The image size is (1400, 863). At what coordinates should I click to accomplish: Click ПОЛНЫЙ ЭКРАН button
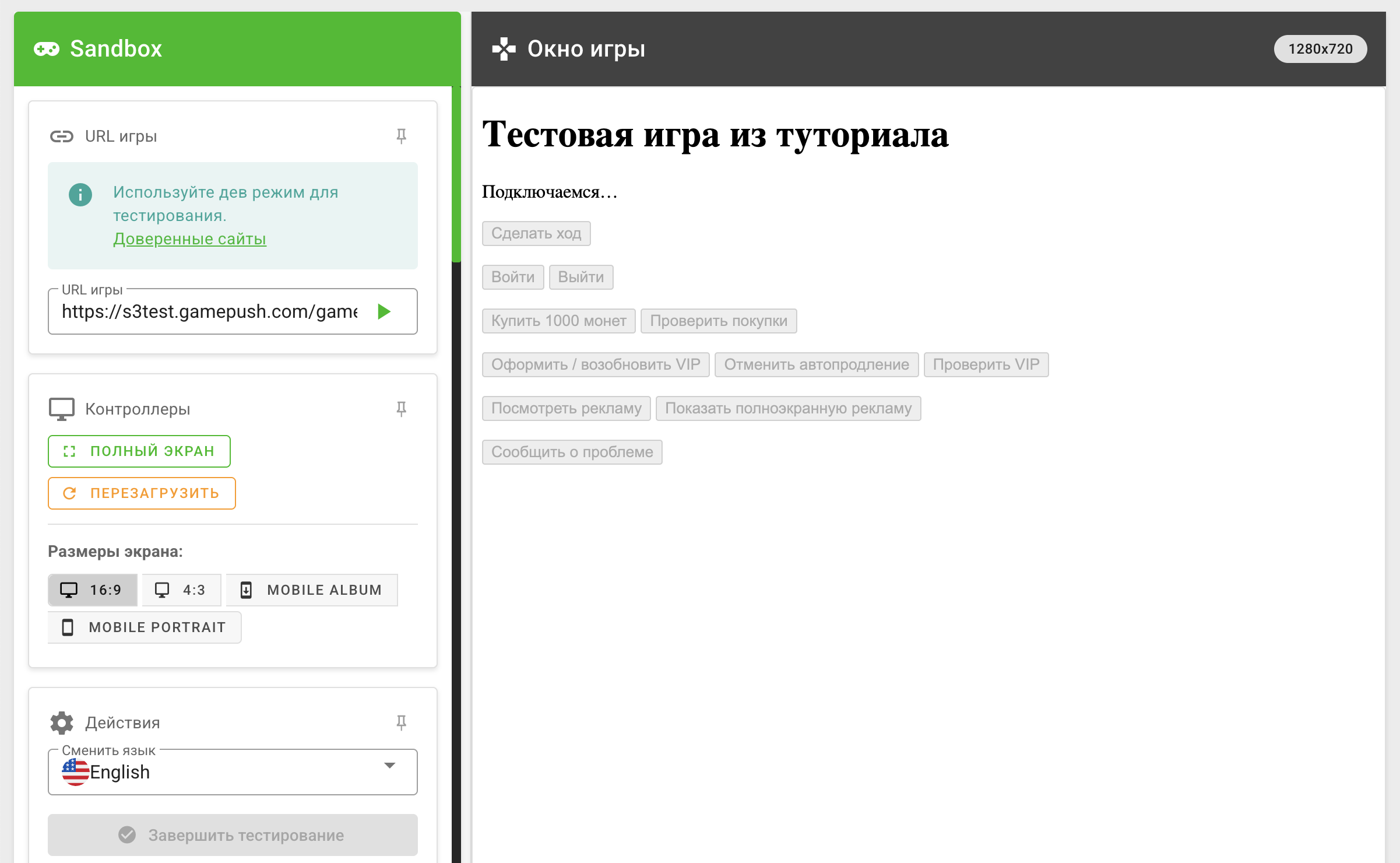click(139, 451)
